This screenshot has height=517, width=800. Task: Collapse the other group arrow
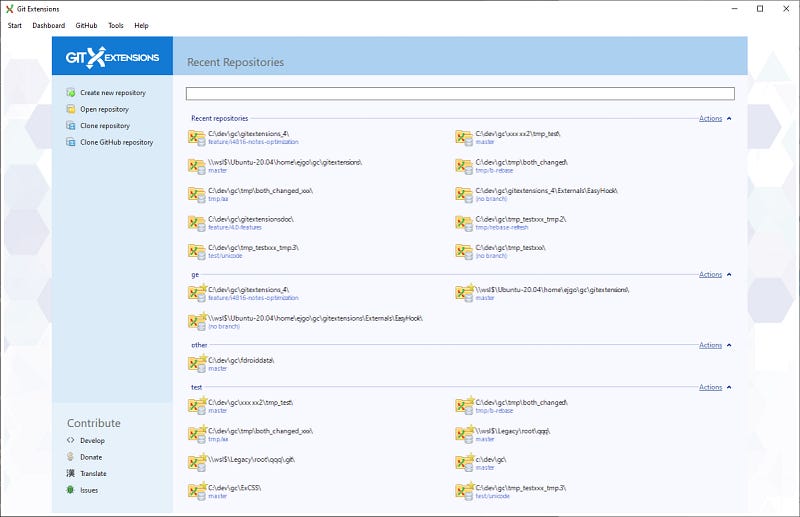(x=729, y=346)
